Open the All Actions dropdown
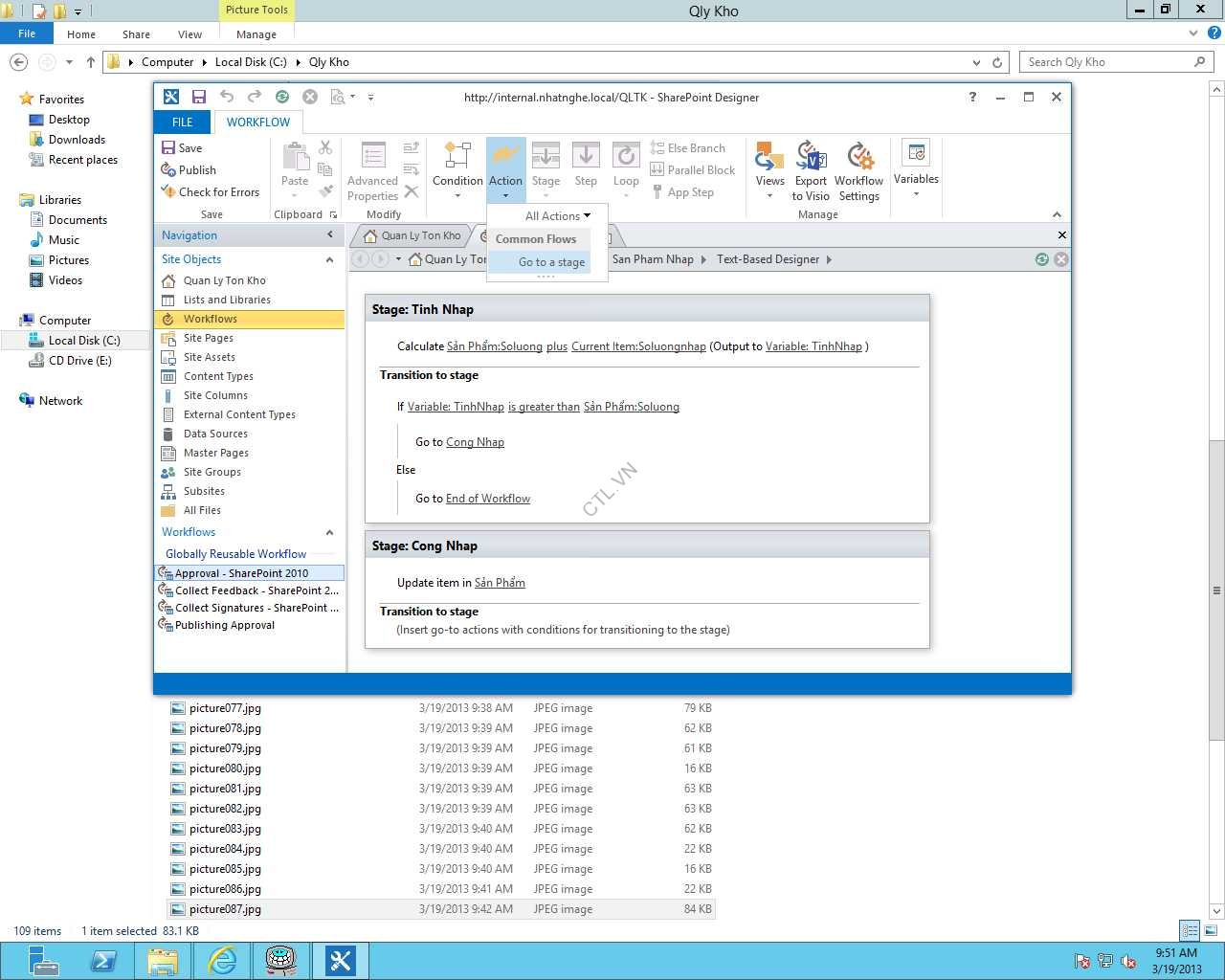 tap(557, 216)
